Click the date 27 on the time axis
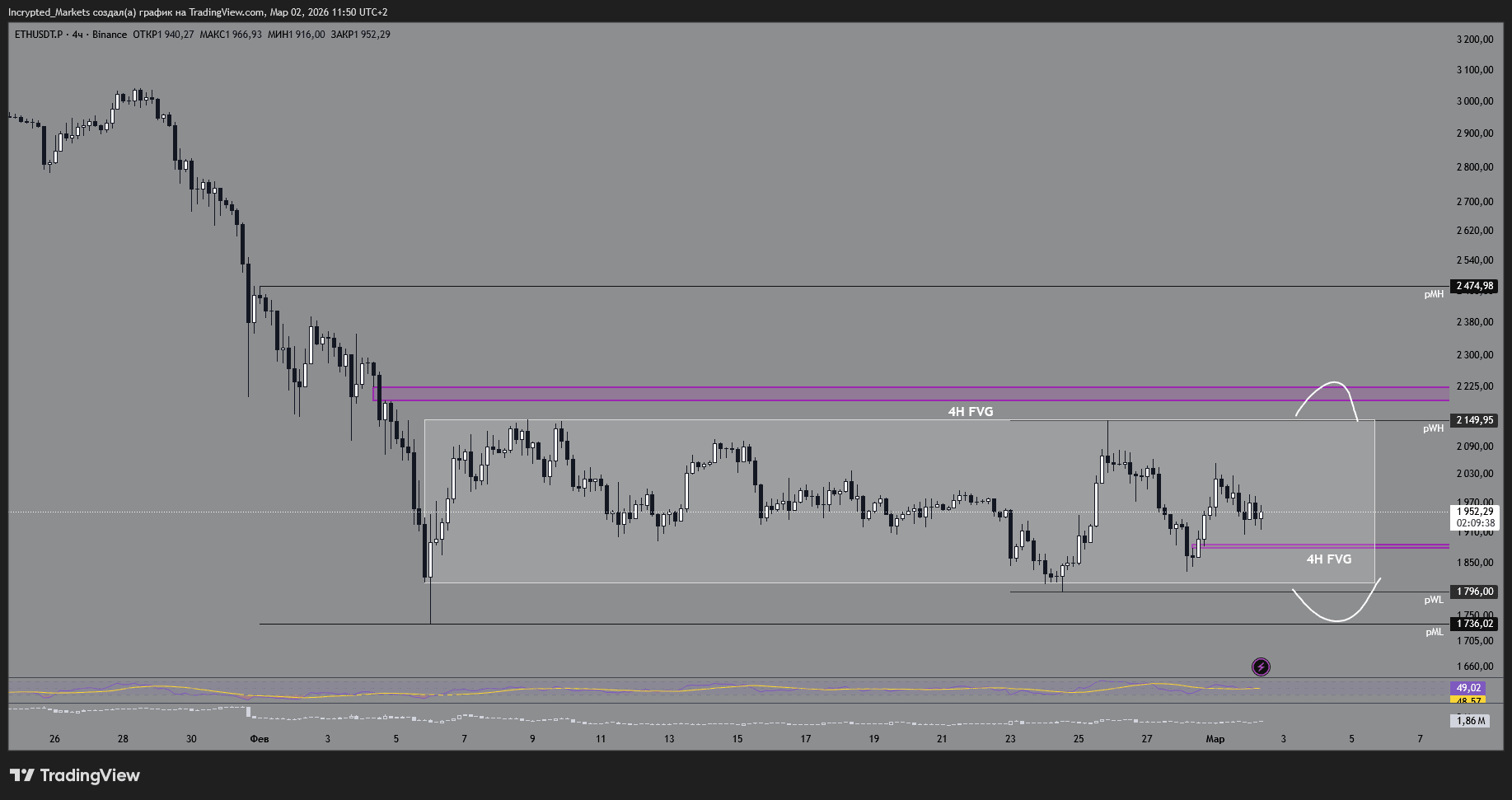Viewport: 1512px width, 800px height. point(1147,739)
